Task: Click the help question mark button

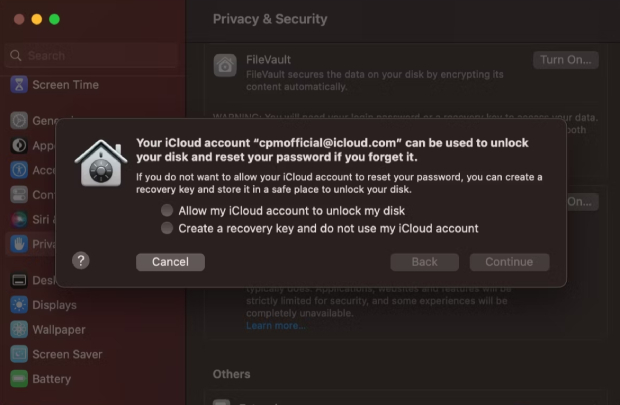Action: 81,261
